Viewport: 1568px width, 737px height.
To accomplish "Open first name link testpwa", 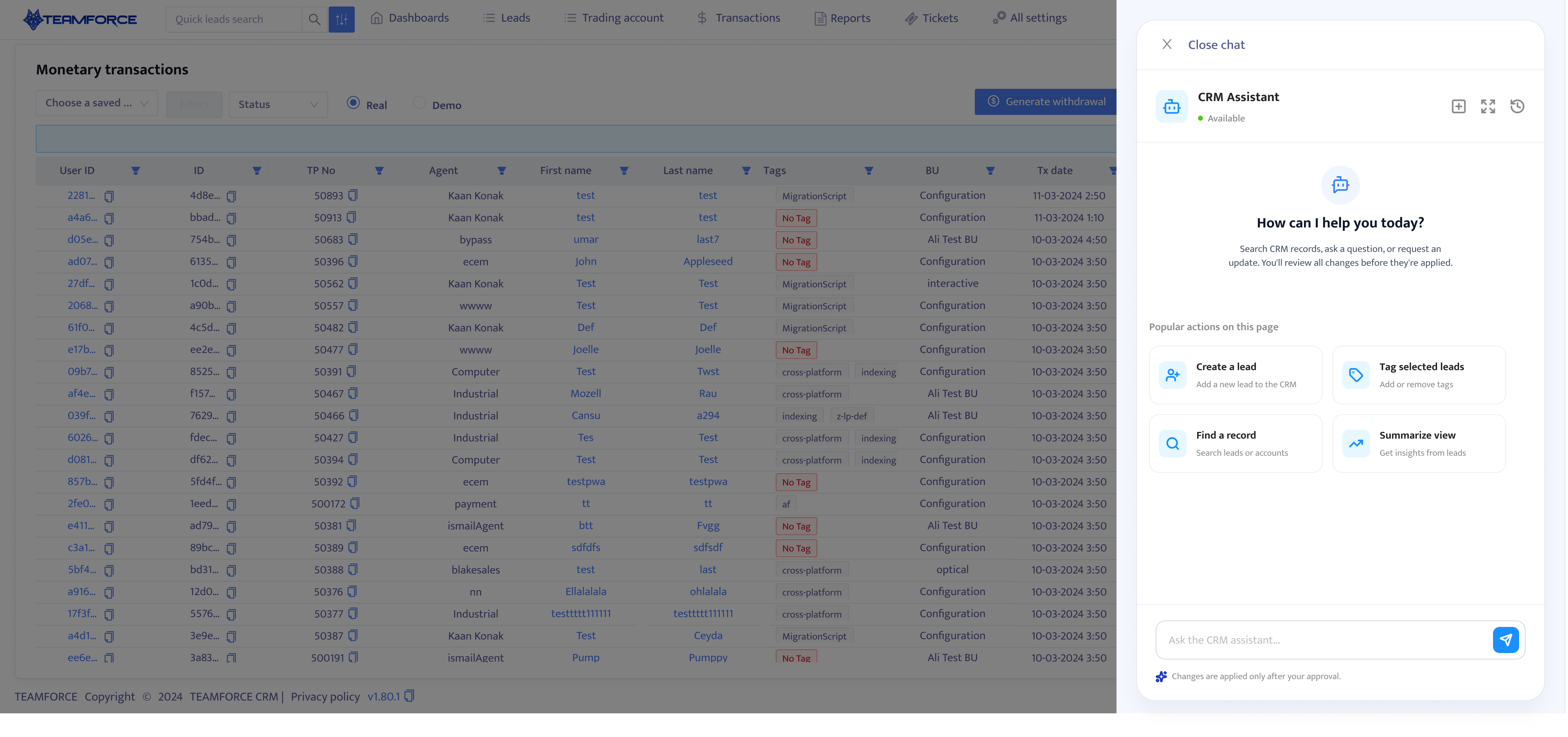I will pyautogui.click(x=586, y=482).
